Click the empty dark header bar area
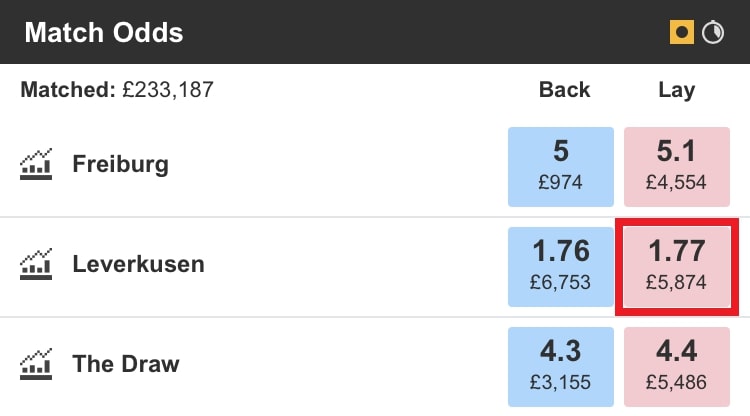 [x=420, y=33]
